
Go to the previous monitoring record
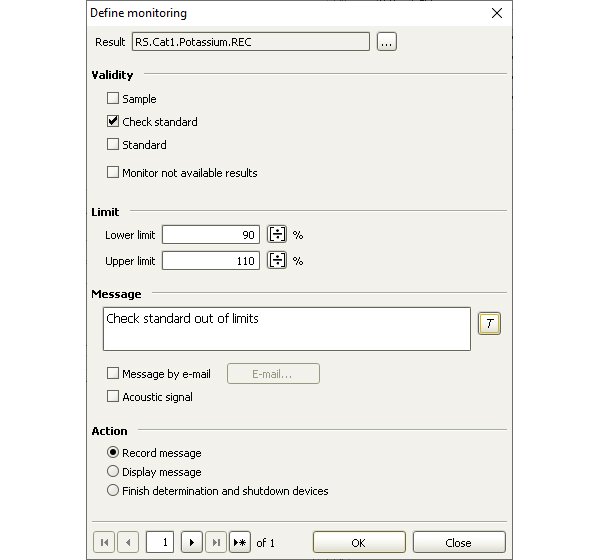pos(128,542)
